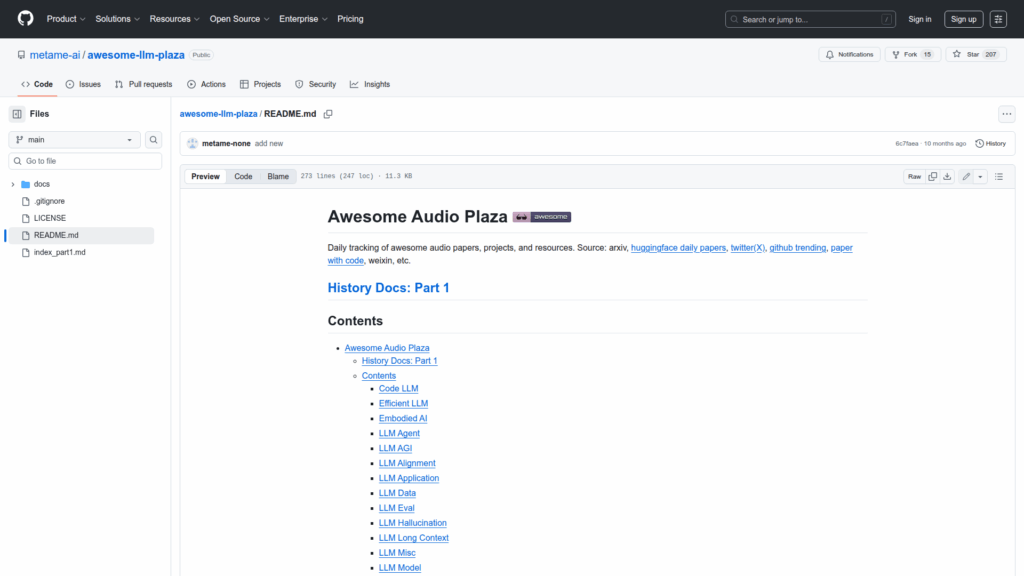Open the outline list icon

(999, 176)
